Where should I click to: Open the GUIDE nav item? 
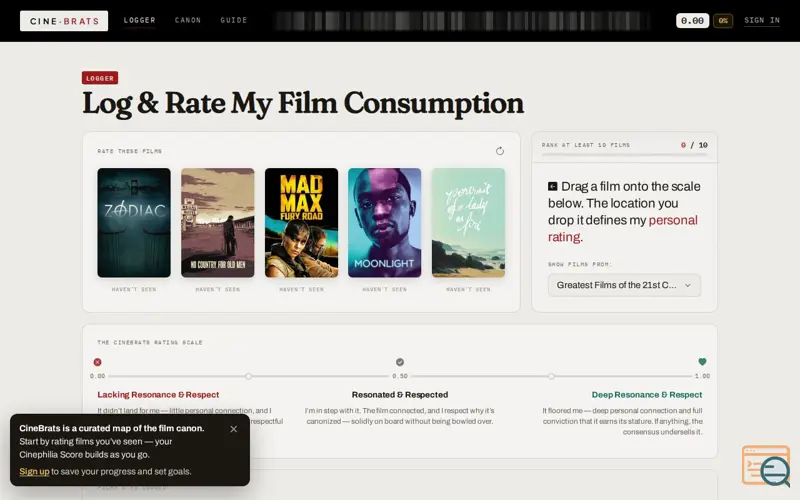point(234,20)
